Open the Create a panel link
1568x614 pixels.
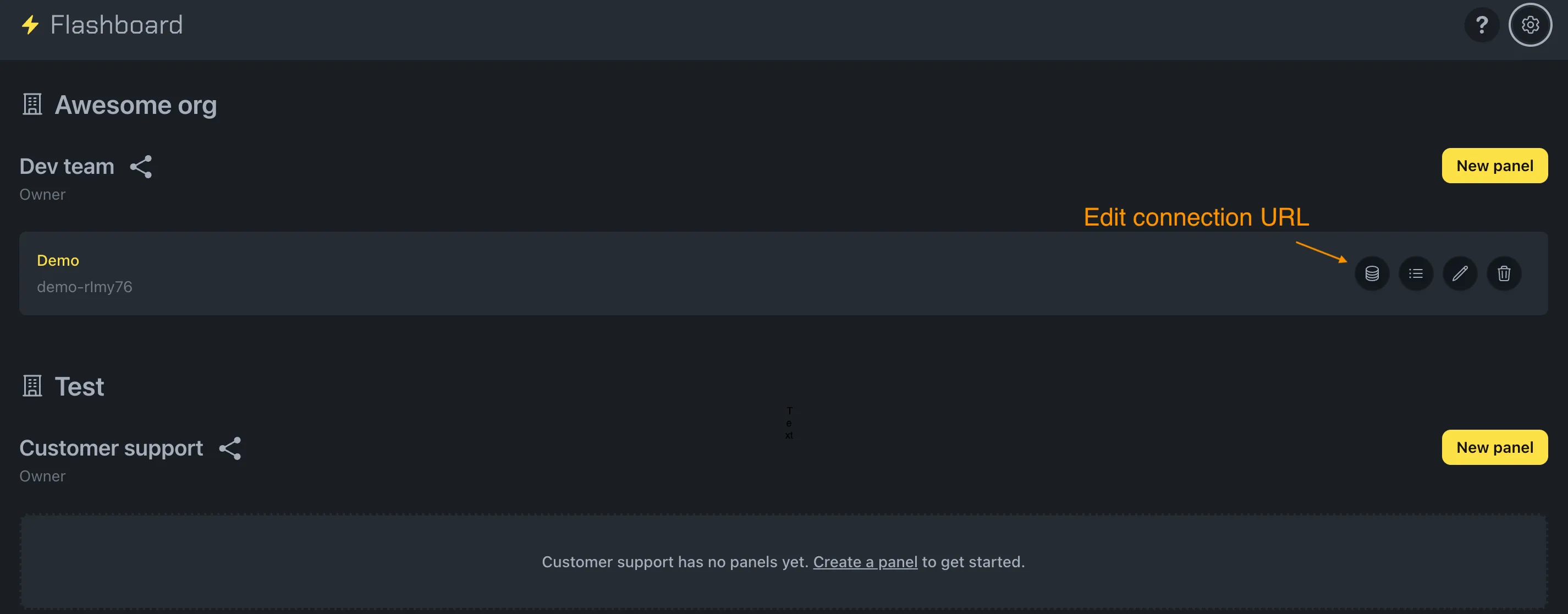tap(865, 562)
